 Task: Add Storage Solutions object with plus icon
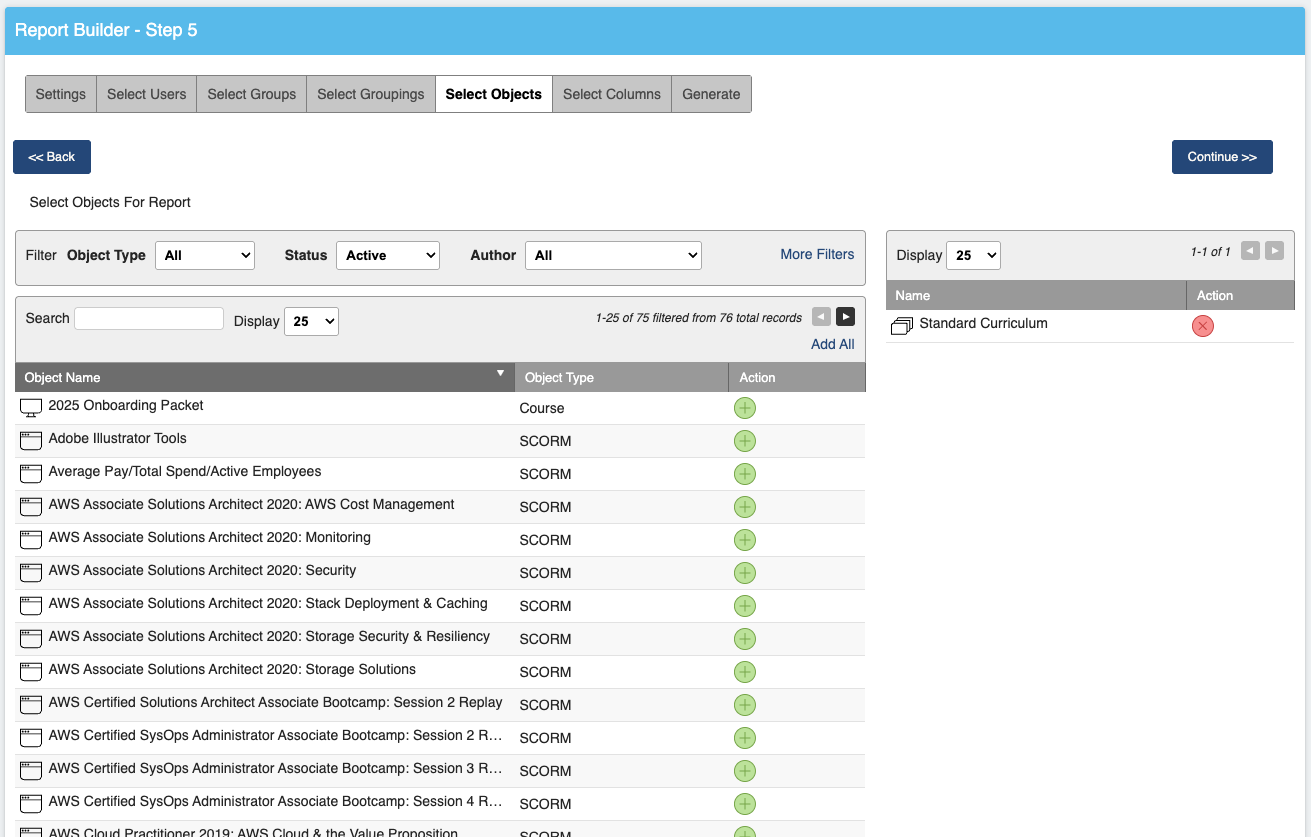click(x=745, y=672)
